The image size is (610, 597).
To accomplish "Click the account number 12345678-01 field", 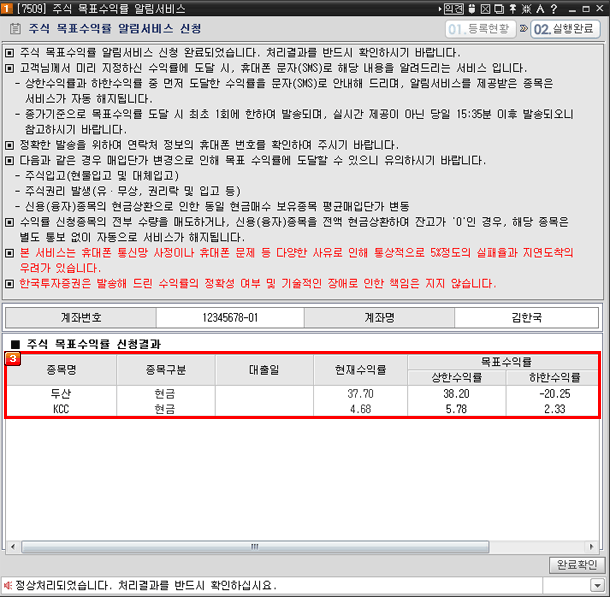I will click(230, 318).
